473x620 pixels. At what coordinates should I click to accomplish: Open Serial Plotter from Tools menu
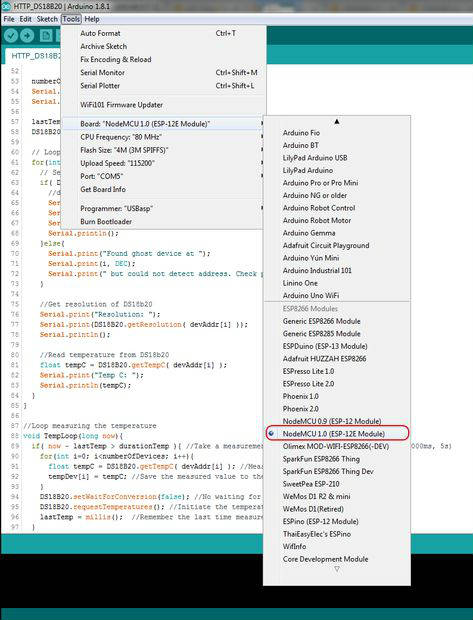coord(163,85)
